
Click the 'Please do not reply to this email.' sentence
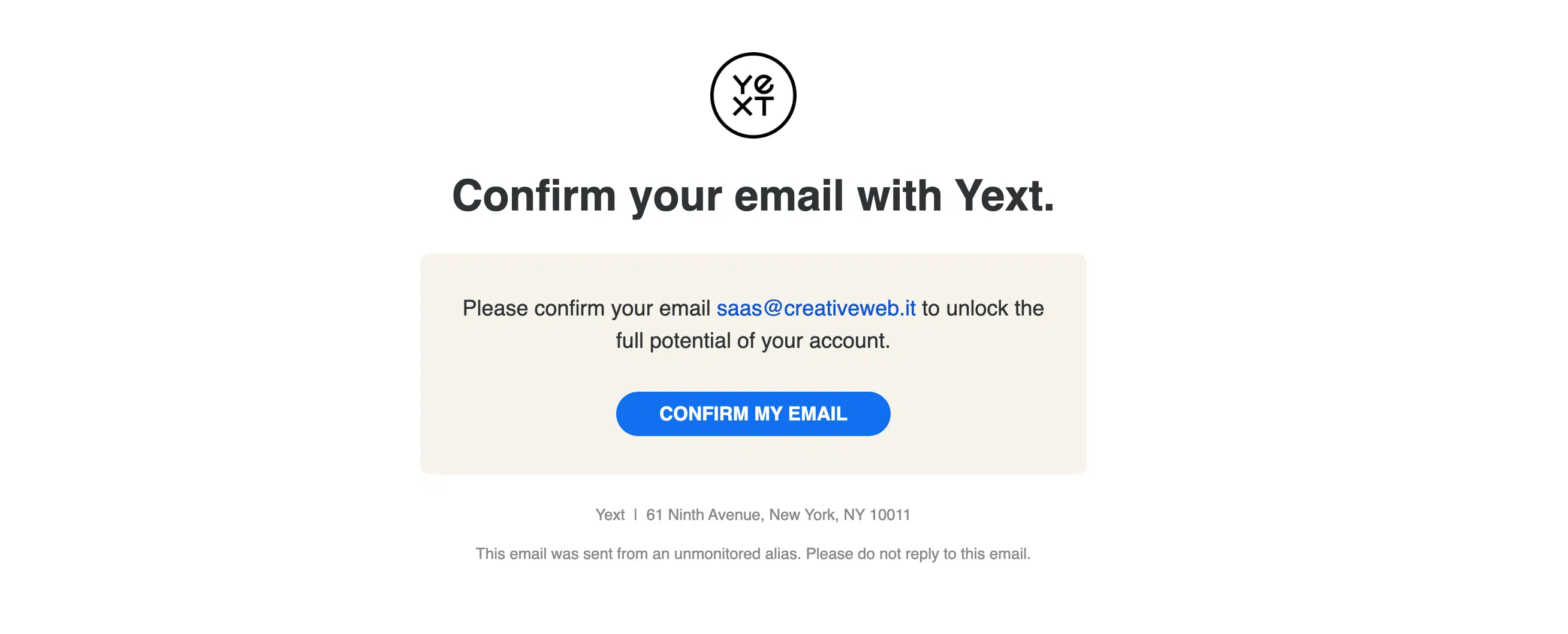click(x=918, y=554)
